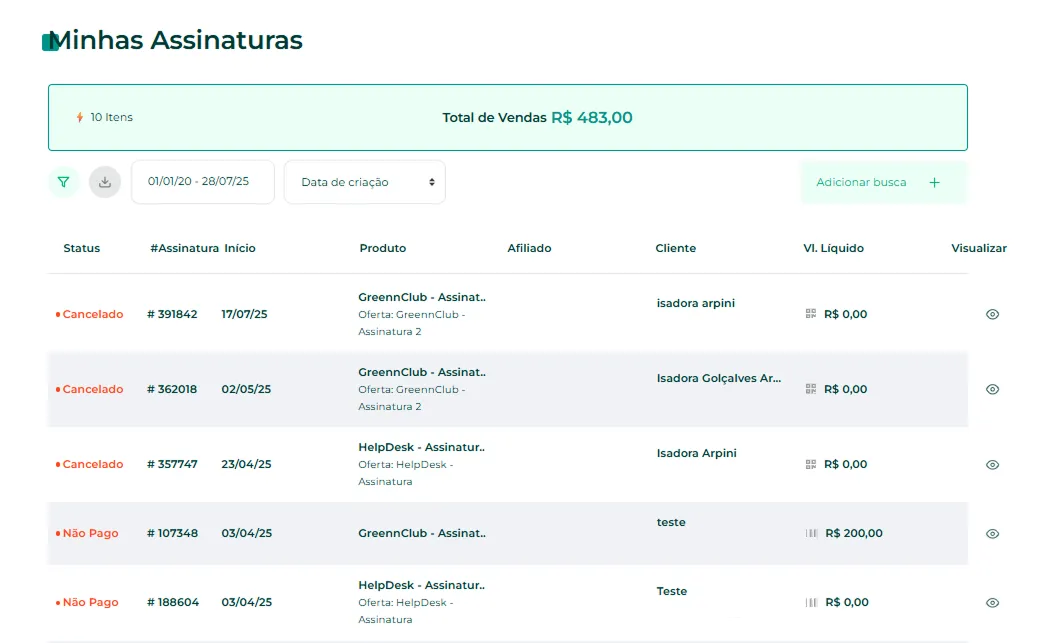Open the green filter funnel icon
The image size is (1041, 643).
pos(64,182)
